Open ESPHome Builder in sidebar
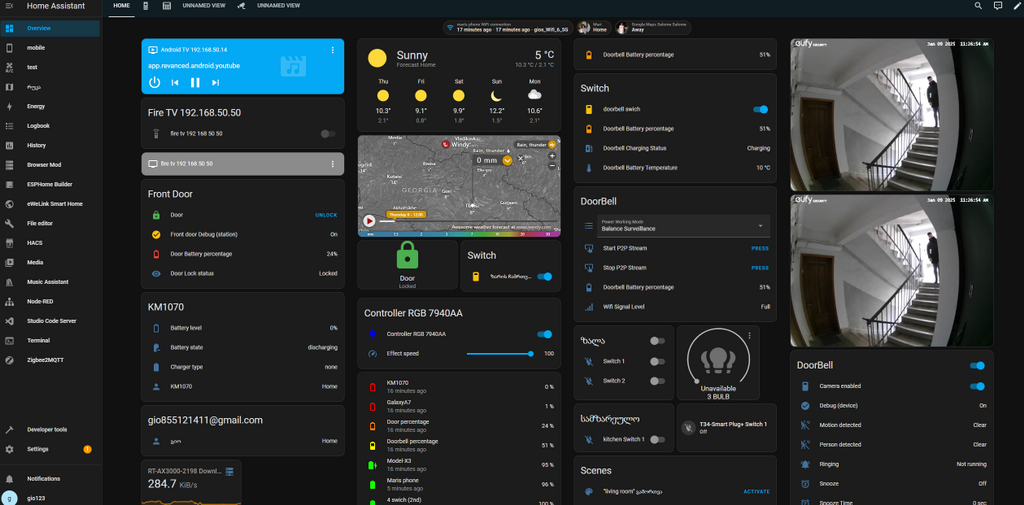1024x505 pixels. coord(50,184)
